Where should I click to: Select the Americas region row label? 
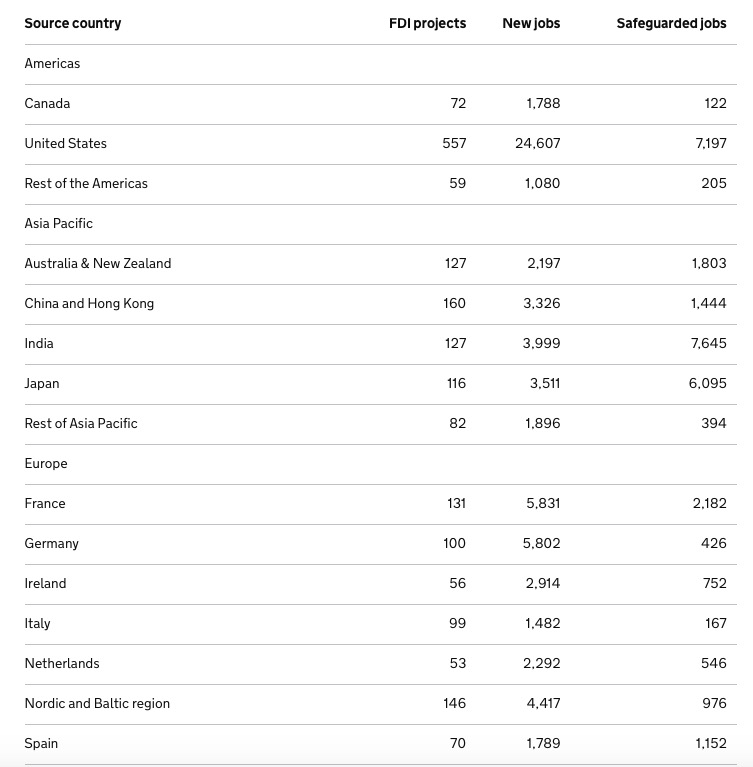(52, 64)
